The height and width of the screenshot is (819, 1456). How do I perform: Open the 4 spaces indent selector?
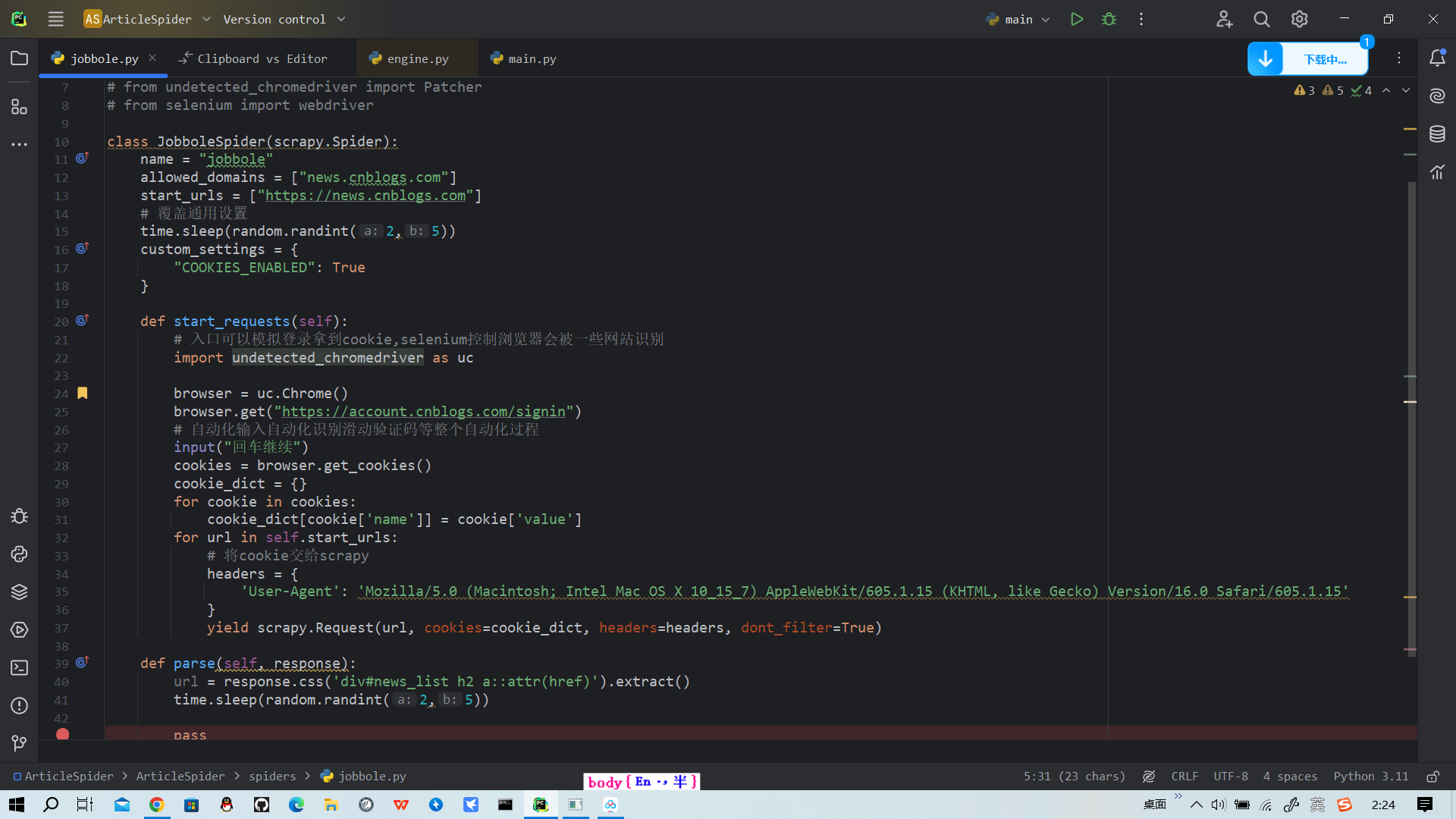1290,776
